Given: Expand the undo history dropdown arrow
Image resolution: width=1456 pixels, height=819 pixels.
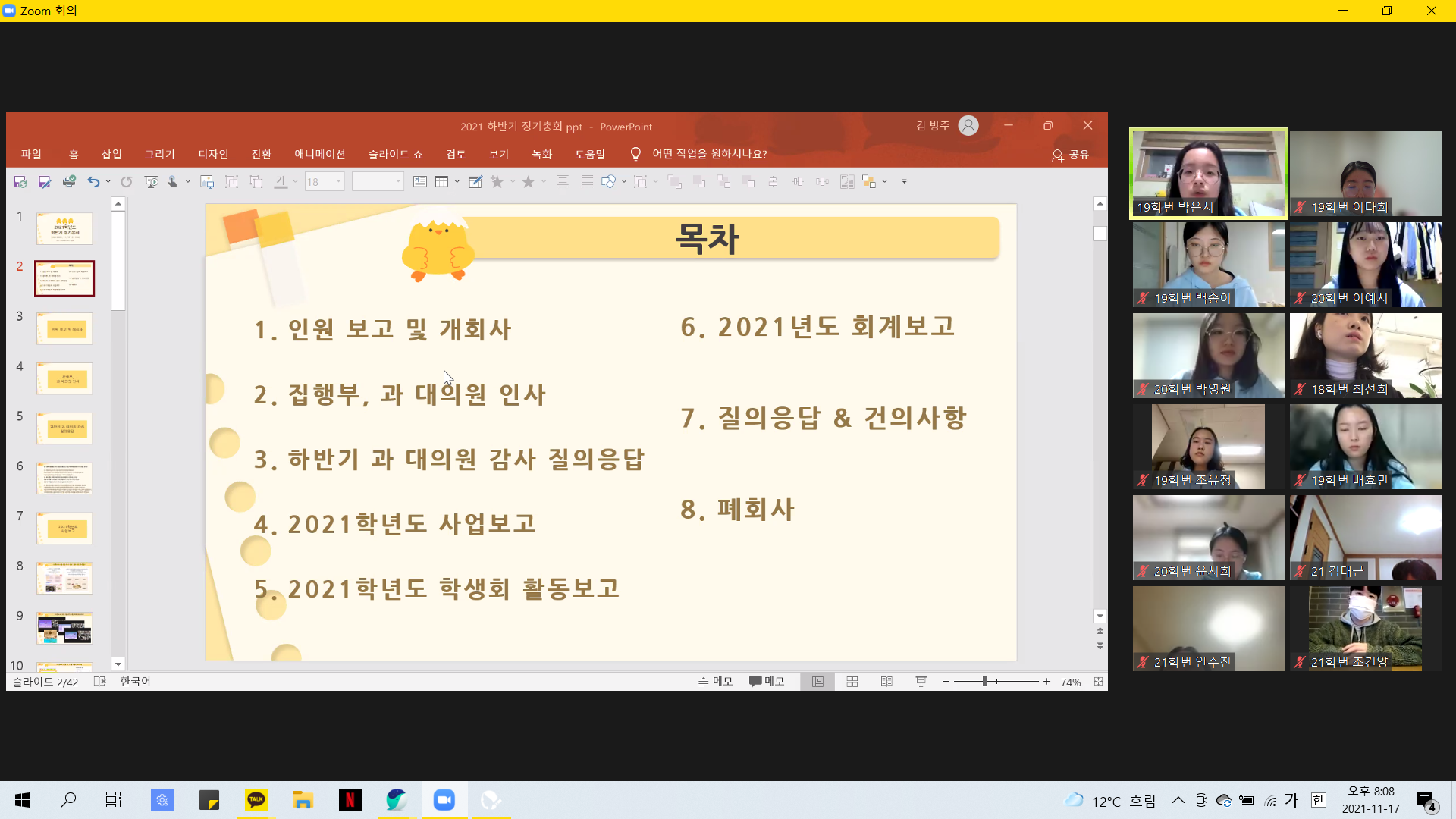Looking at the screenshot, I should tap(108, 182).
